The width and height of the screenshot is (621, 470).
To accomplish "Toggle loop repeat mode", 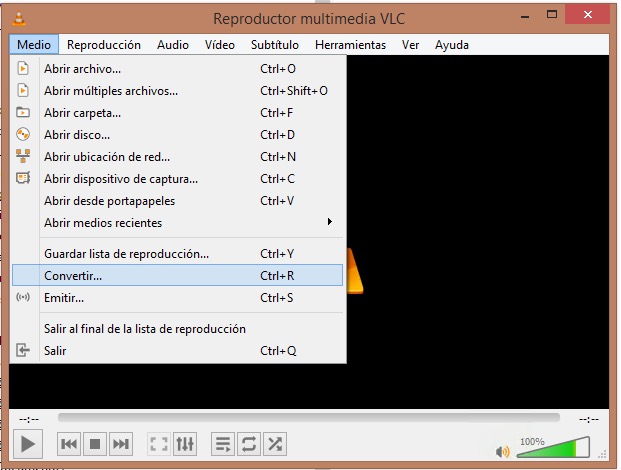I will (x=249, y=444).
